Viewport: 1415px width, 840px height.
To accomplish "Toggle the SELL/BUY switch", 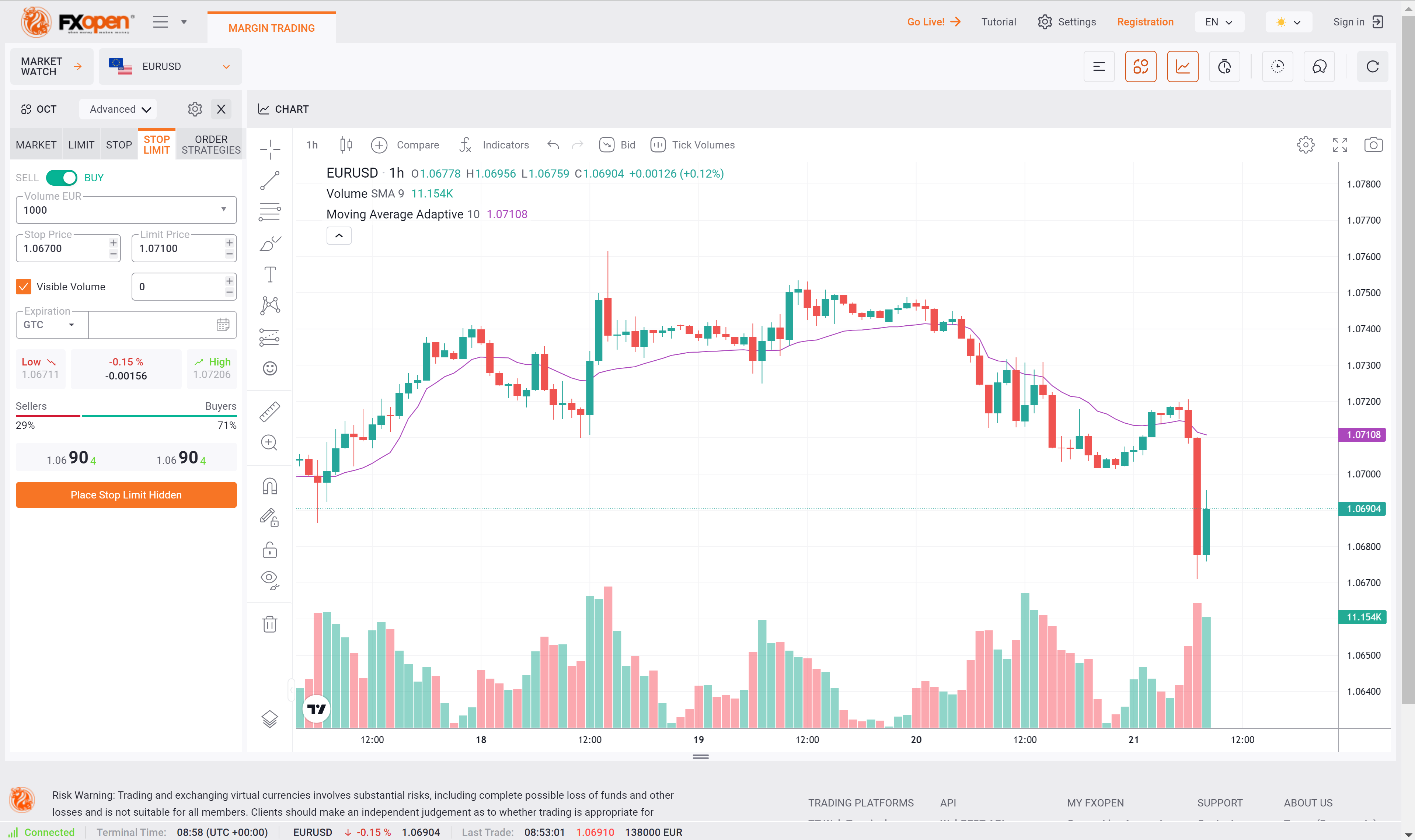I will point(61,178).
